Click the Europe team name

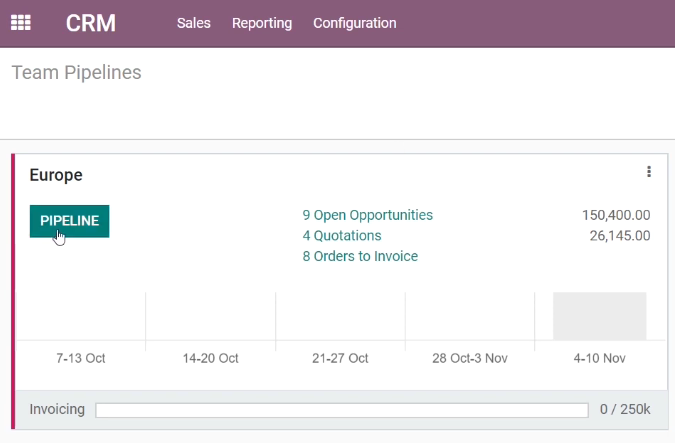tap(56, 175)
